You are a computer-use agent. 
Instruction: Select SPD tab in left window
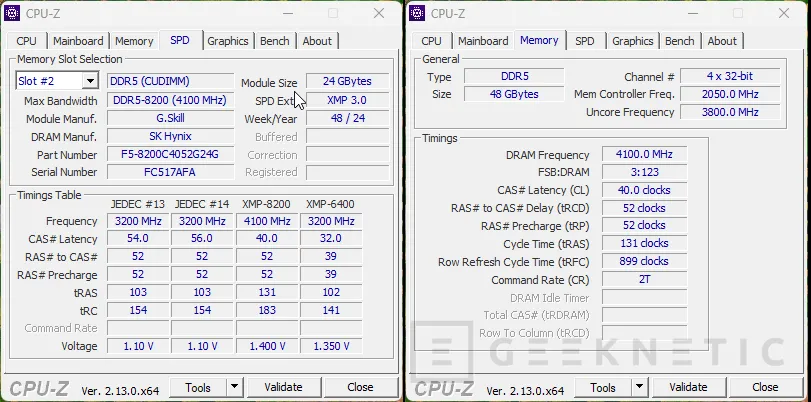[180, 40]
